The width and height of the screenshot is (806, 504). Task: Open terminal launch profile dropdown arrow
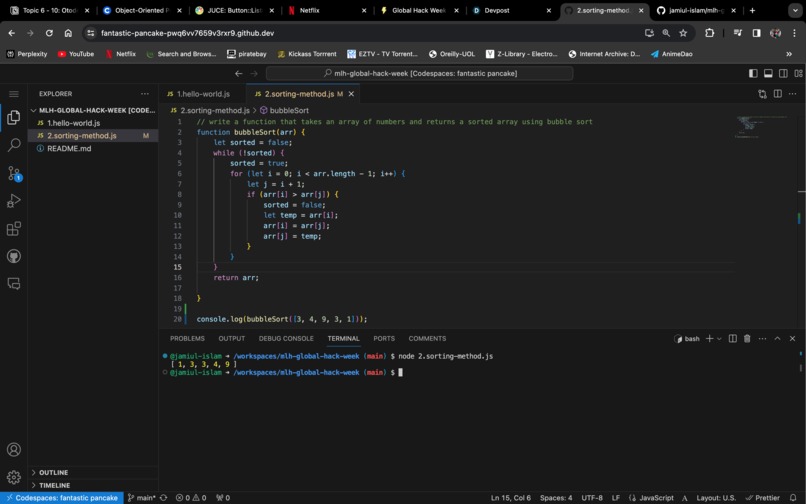719,338
